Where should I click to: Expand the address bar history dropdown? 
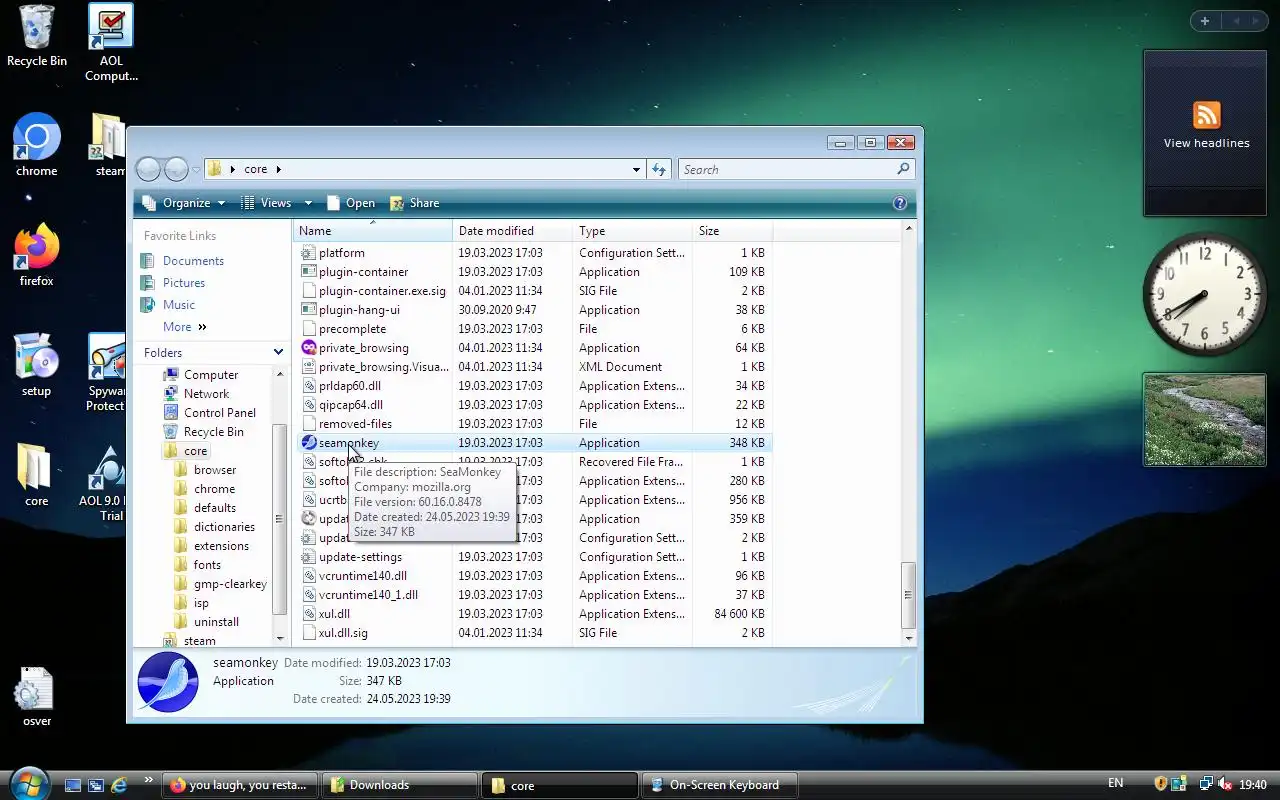tap(636, 169)
